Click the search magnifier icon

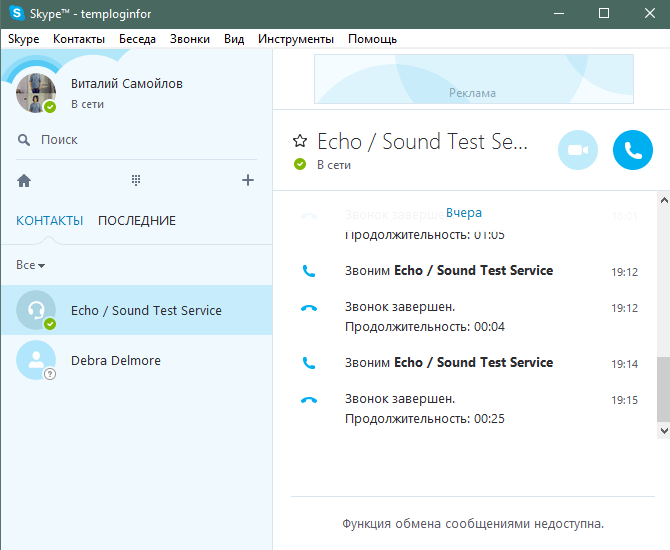coord(24,140)
